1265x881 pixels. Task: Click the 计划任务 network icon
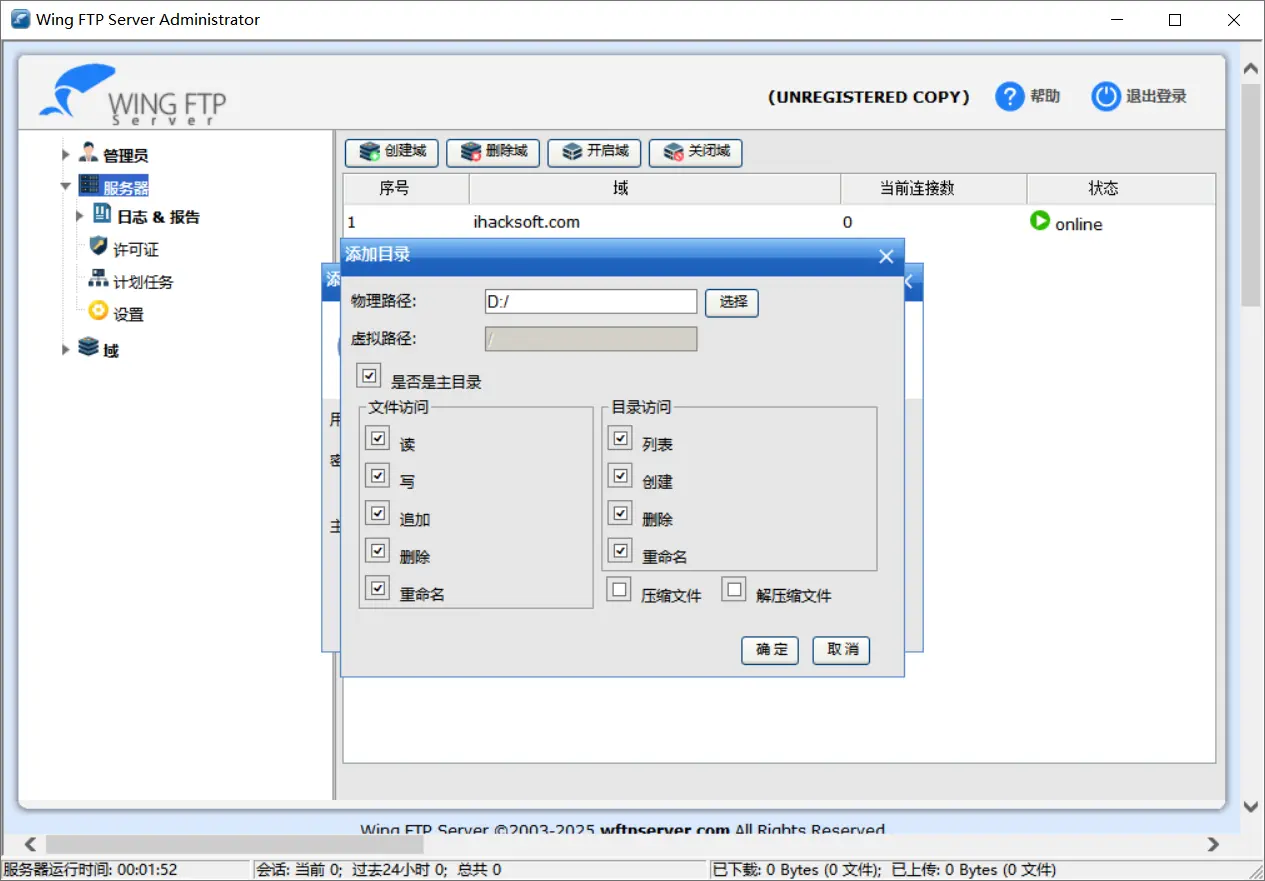[x=98, y=279]
